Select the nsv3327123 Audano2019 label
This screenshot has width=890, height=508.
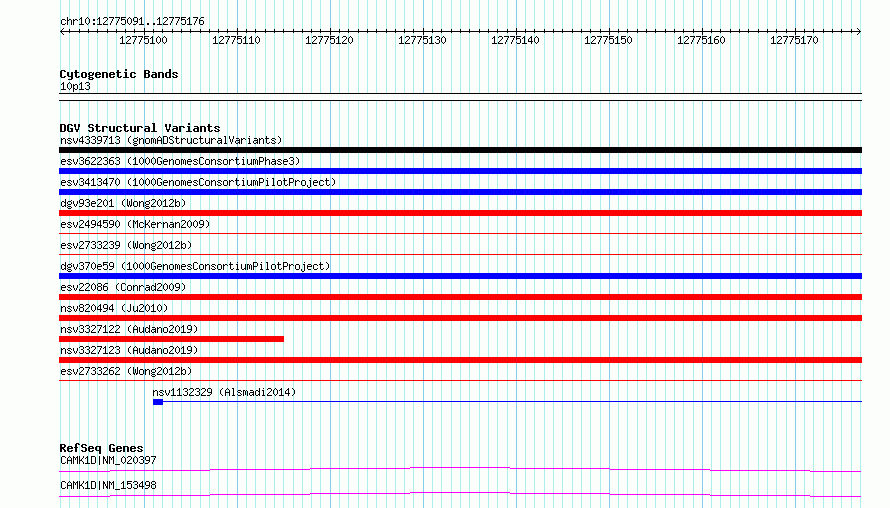point(129,350)
